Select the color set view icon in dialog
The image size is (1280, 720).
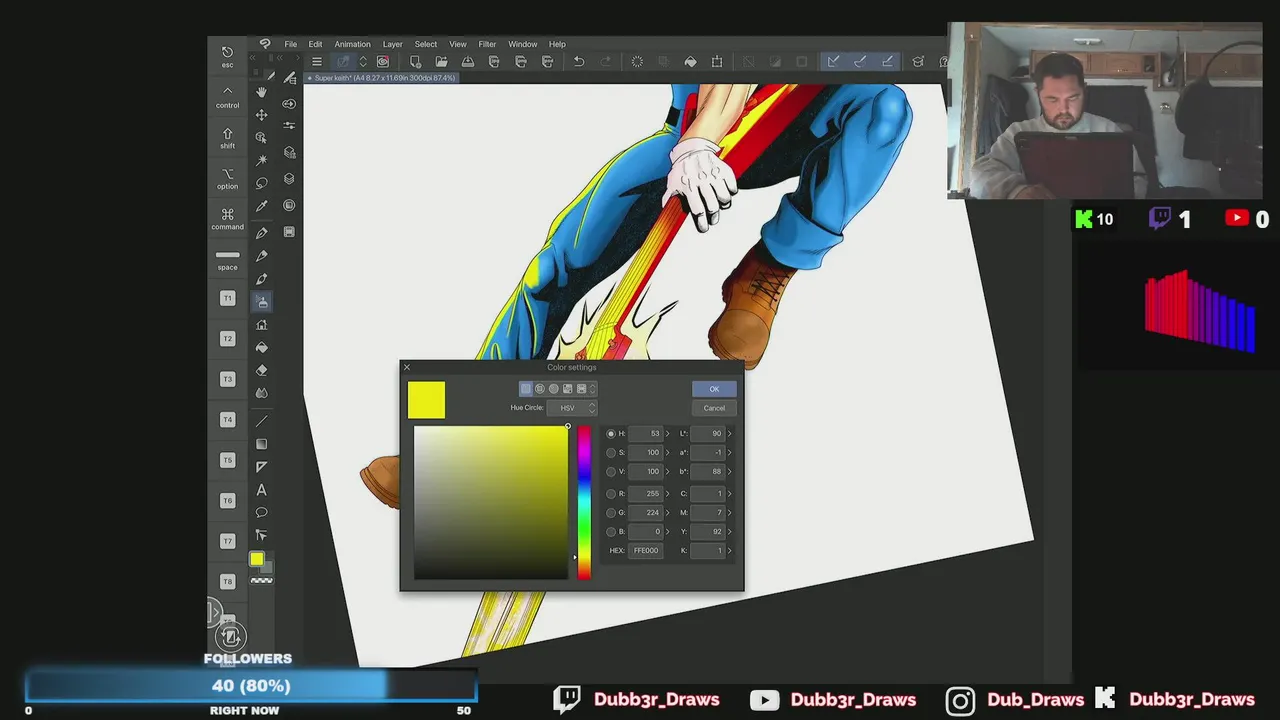tap(567, 389)
